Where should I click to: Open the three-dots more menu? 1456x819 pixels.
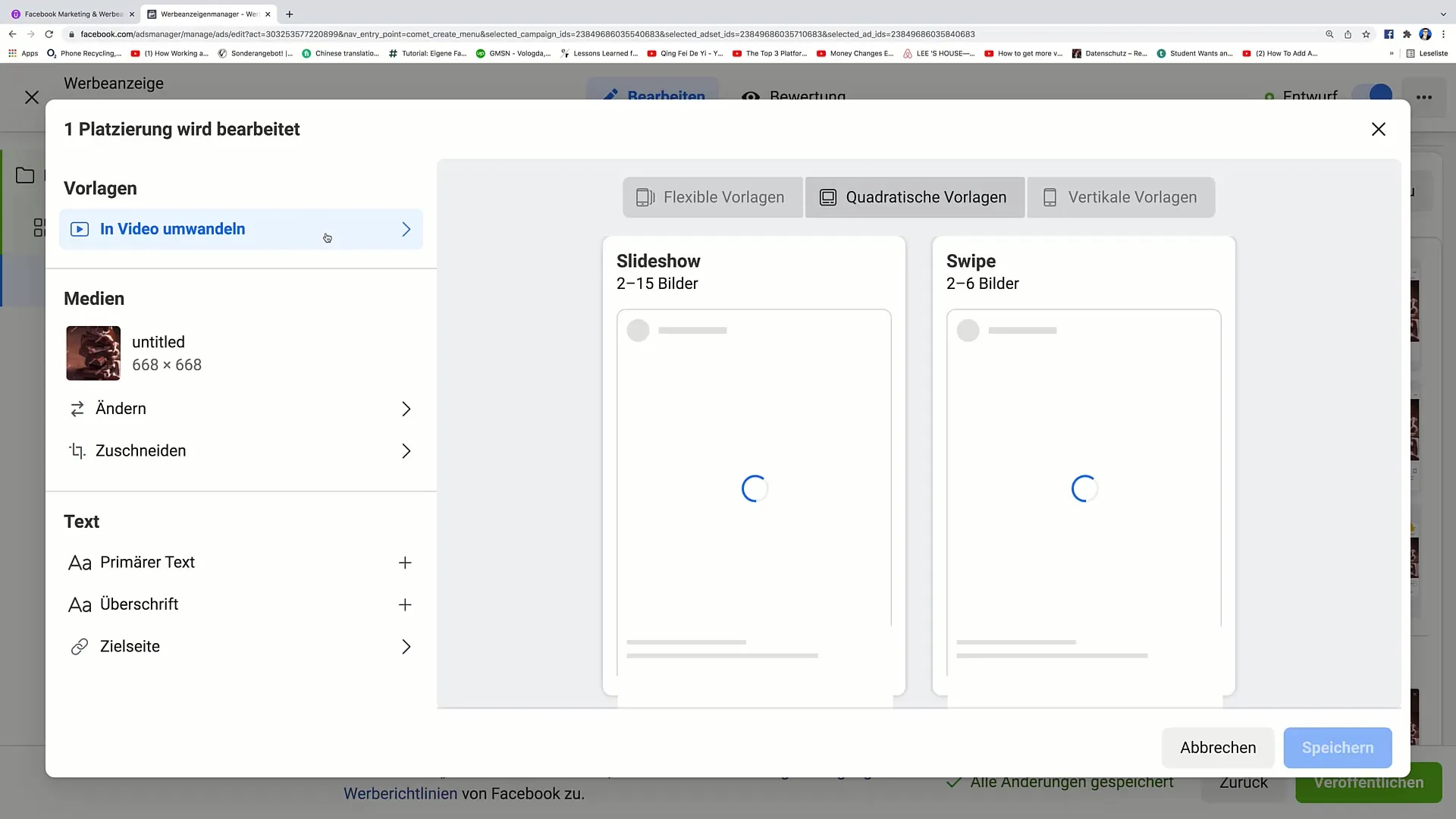pos(1424,96)
